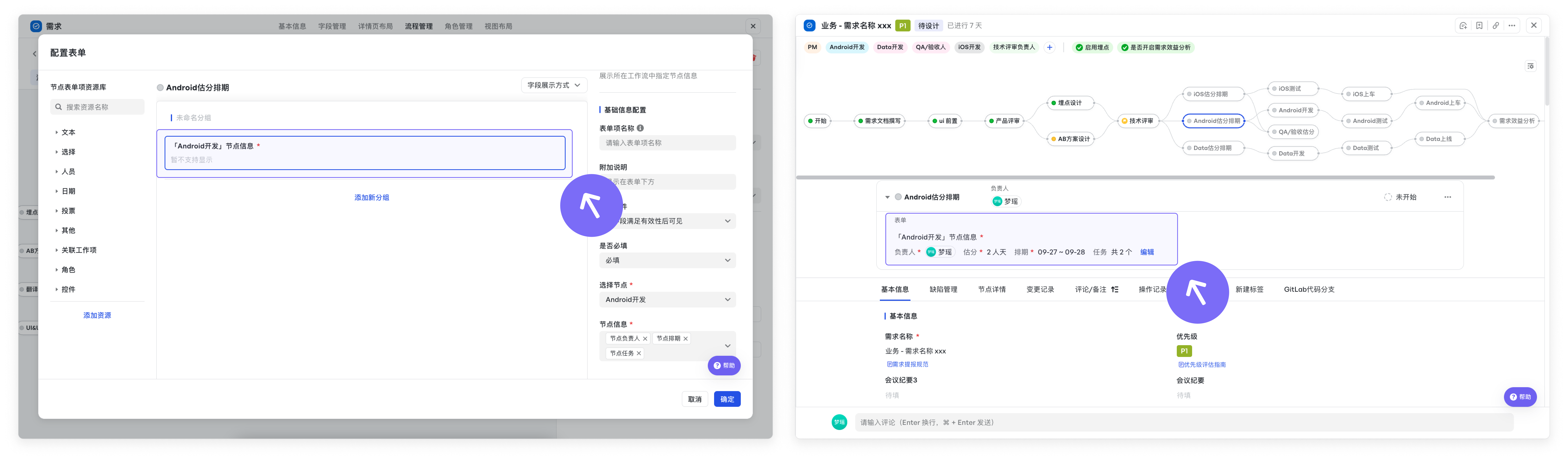Focus the 搜索资源名称 search field
Image resolution: width=1568 pixels, height=461 pixels.
tap(97, 107)
